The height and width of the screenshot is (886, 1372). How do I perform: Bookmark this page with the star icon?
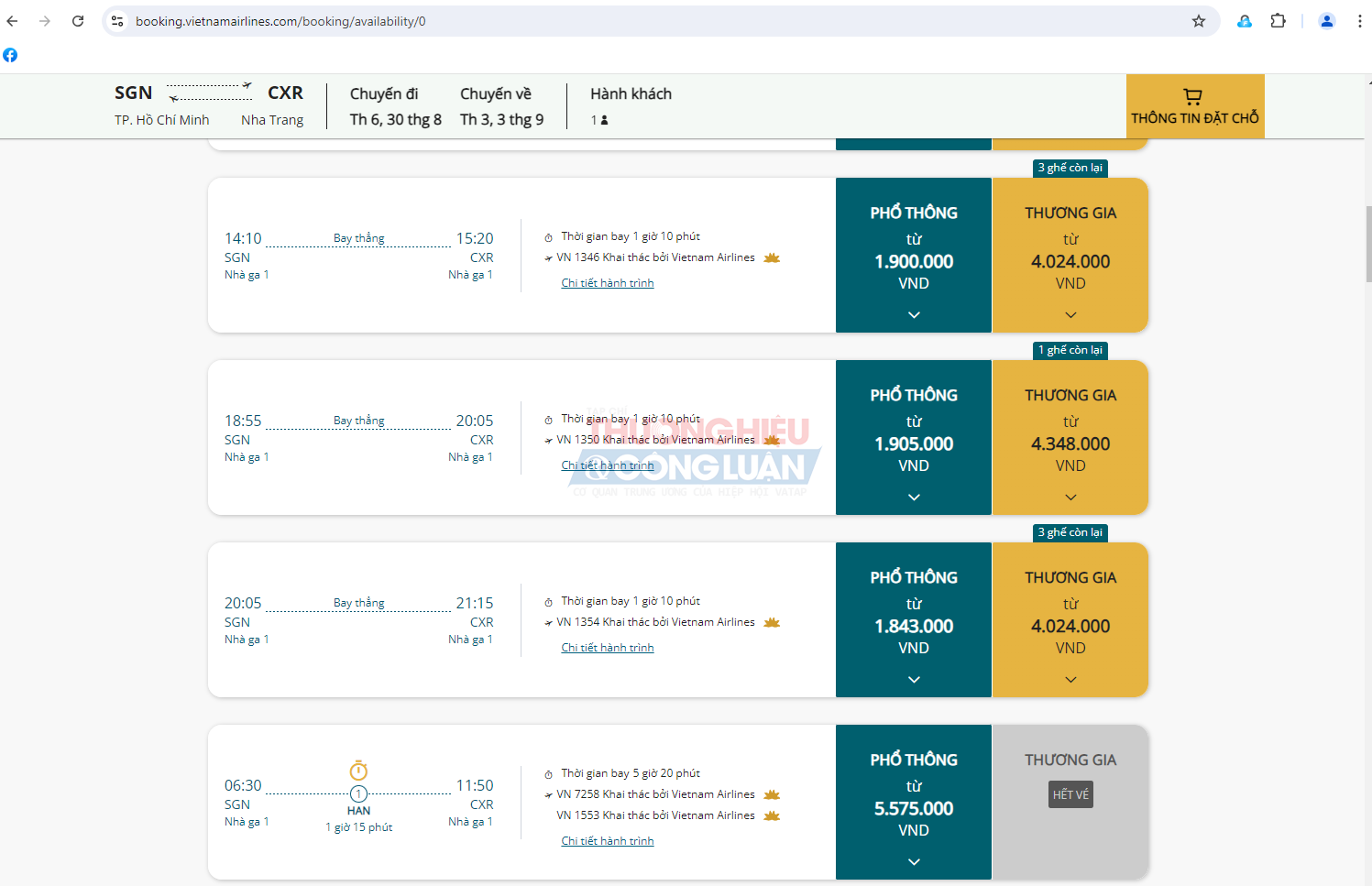pos(1199,21)
